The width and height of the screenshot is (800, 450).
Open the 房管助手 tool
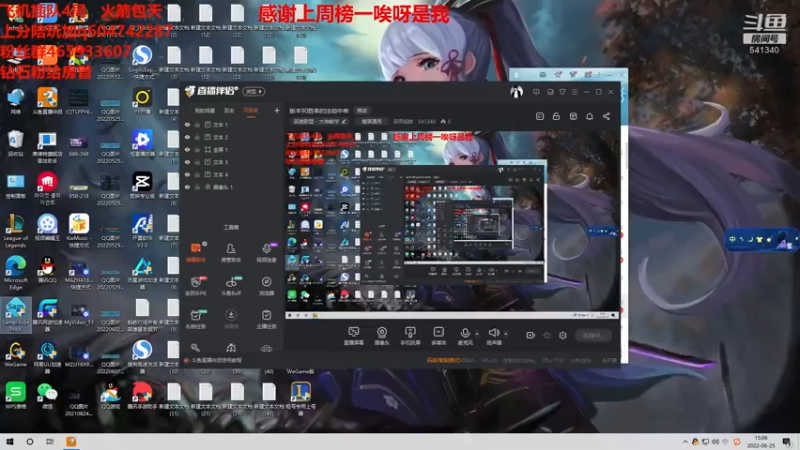tap(231, 252)
